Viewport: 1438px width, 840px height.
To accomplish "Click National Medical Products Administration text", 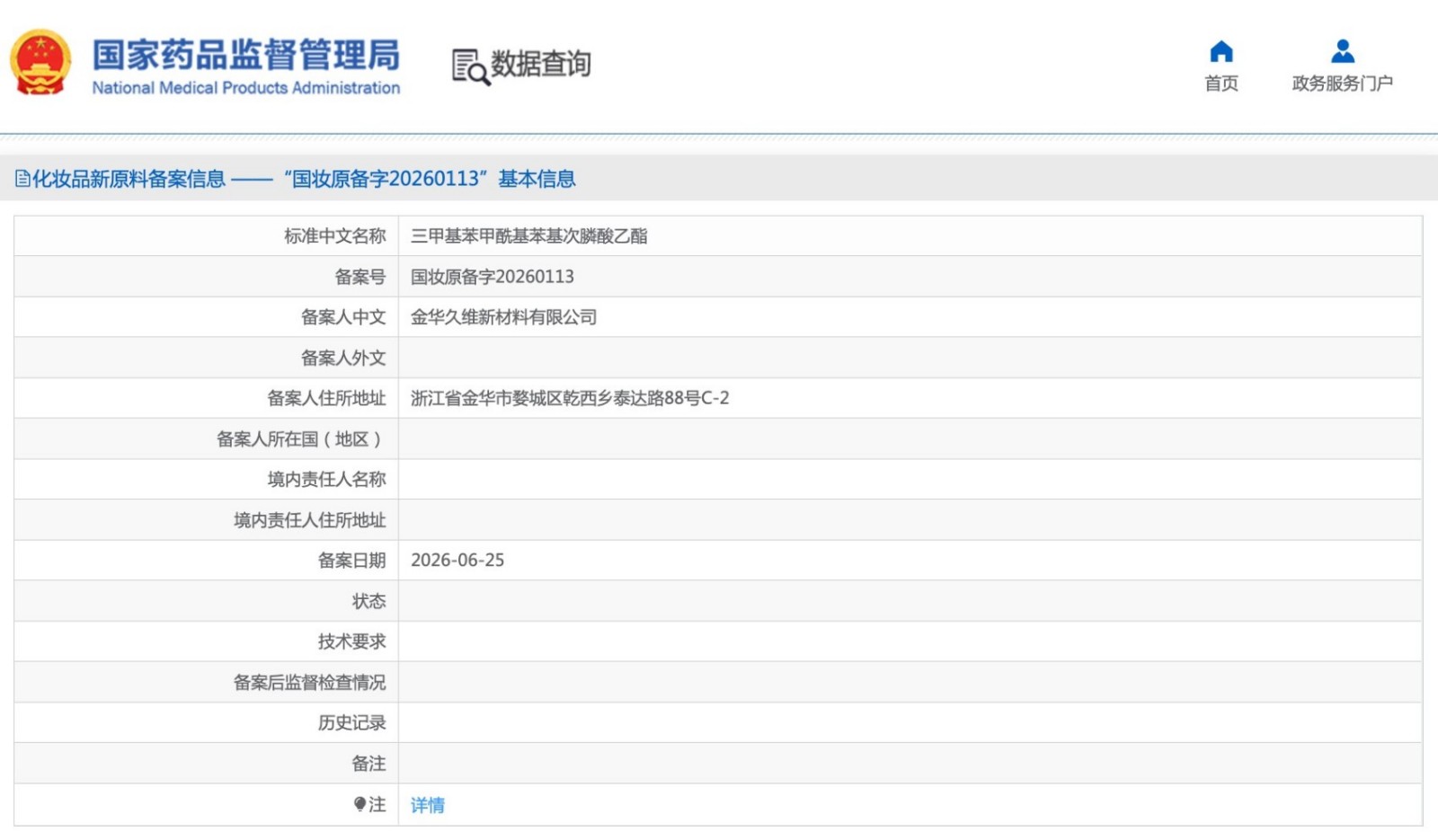I will point(246,88).
